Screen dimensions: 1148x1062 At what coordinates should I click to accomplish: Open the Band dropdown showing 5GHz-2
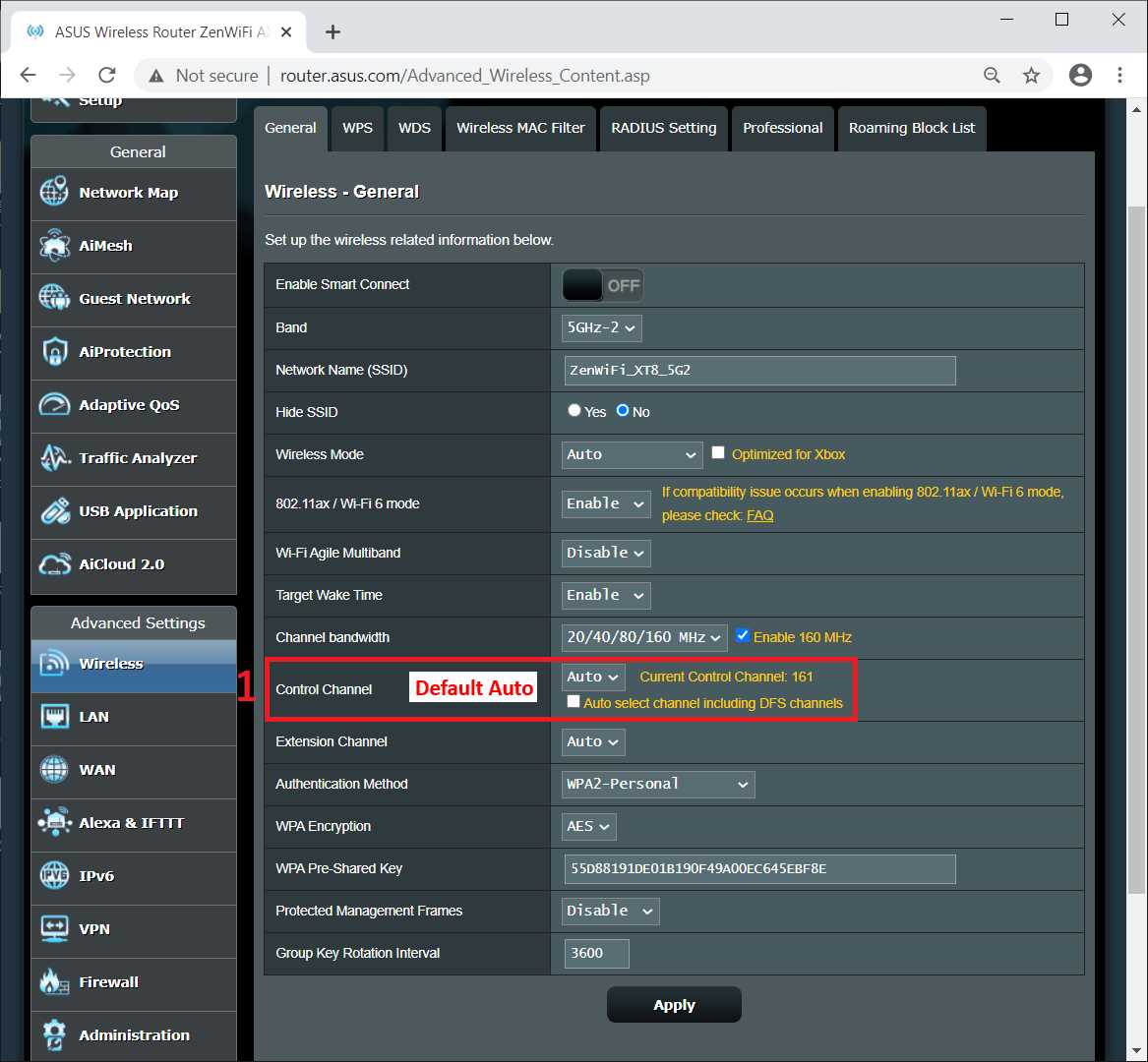coord(602,327)
